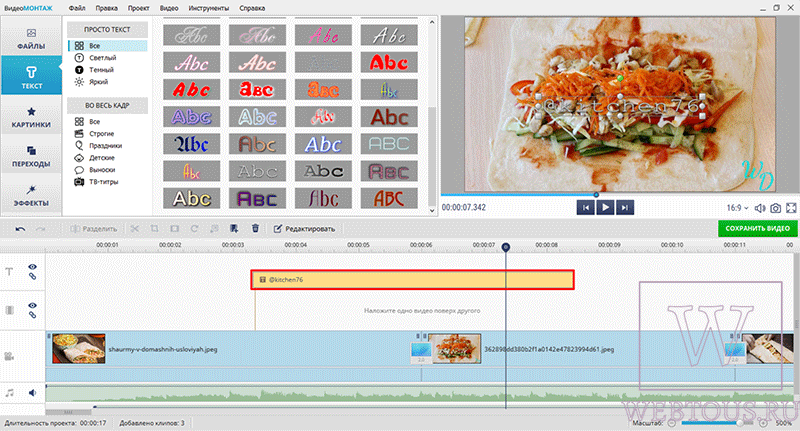Open the Картинки sidebar section
800x431 pixels.
31,117
